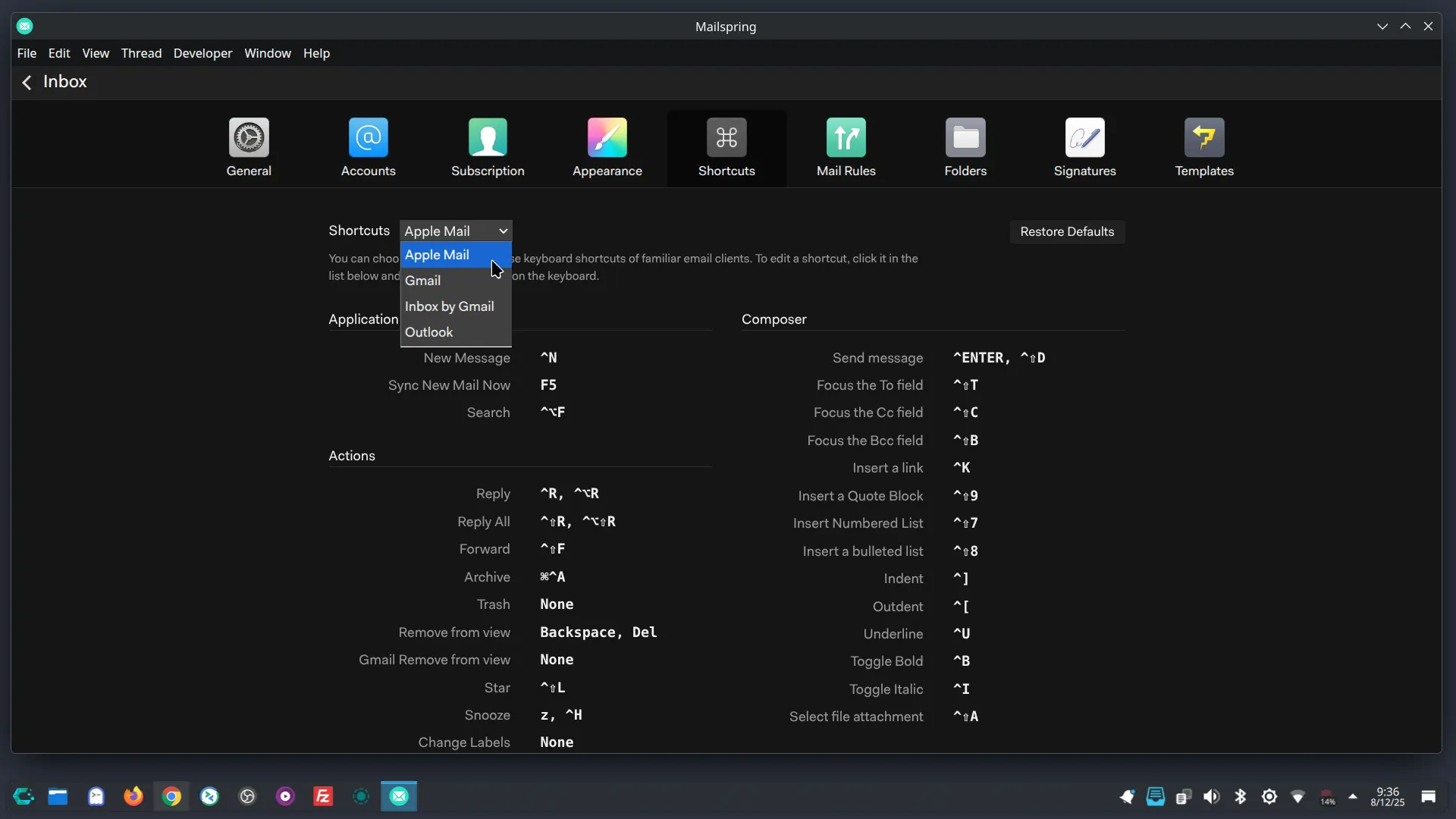Screen dimensions: 1456x819
Task: Open the Mail Rules preferences icon
Action: pos(846,138)
